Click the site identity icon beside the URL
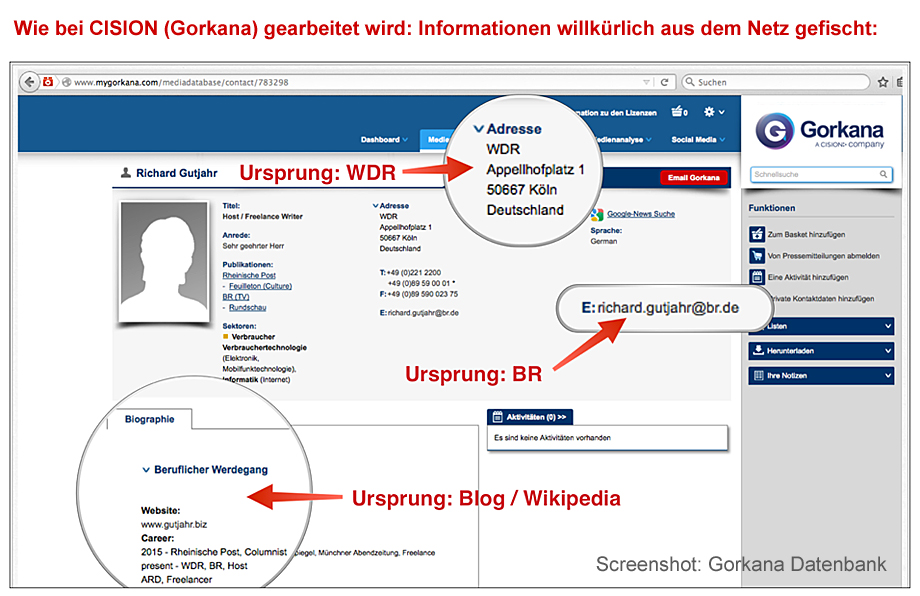 click(66, 82)
